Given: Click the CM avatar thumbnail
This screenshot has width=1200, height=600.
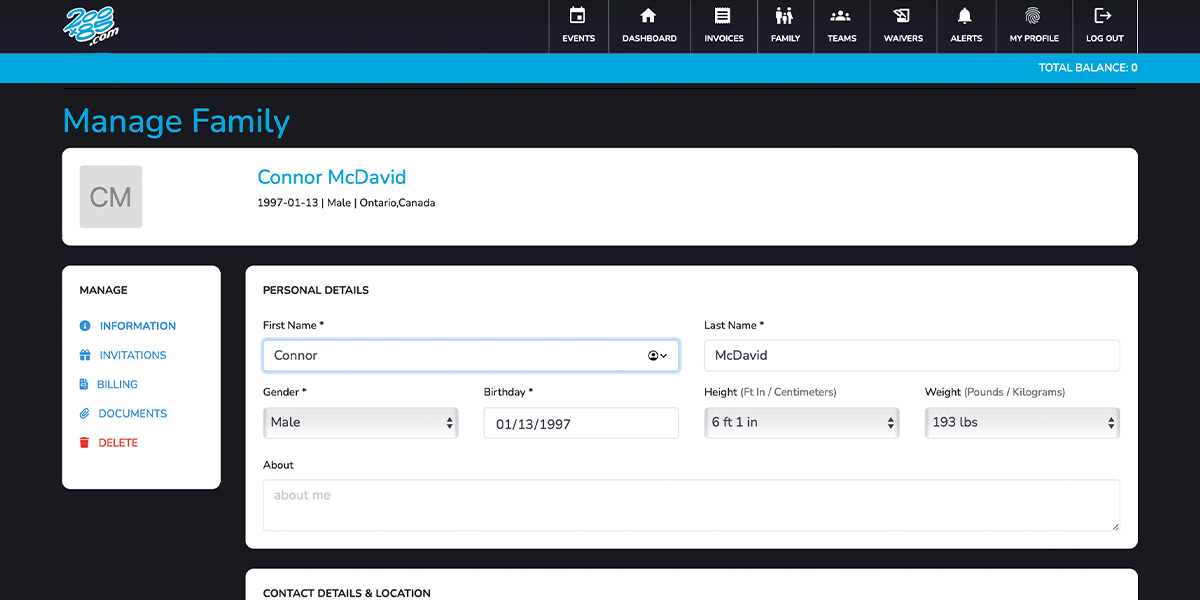Looking at the screenshot, I should coord(111,197).
